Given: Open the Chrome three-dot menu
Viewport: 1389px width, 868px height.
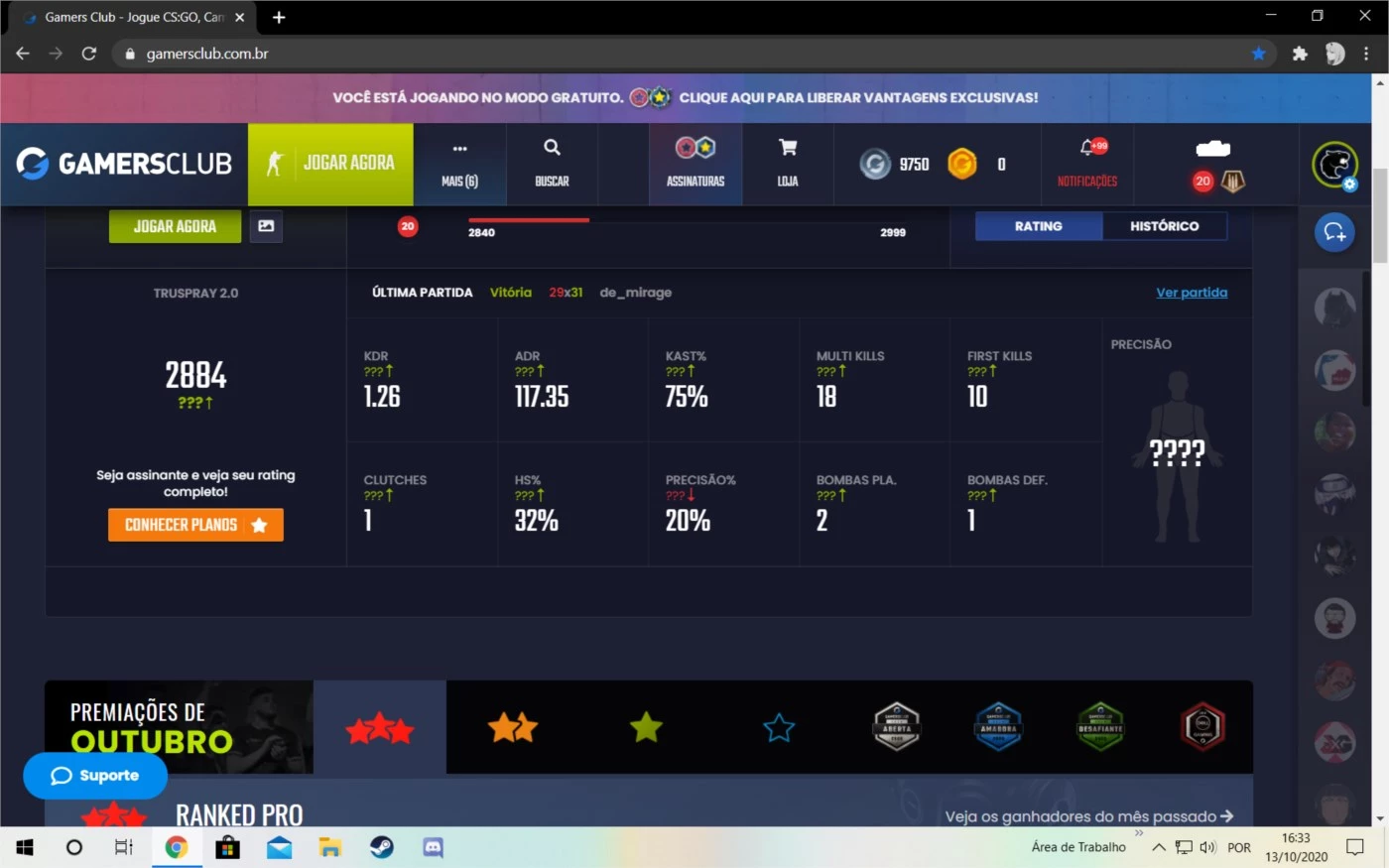Looking at the screenshot, I should (x=1367, y=54).
